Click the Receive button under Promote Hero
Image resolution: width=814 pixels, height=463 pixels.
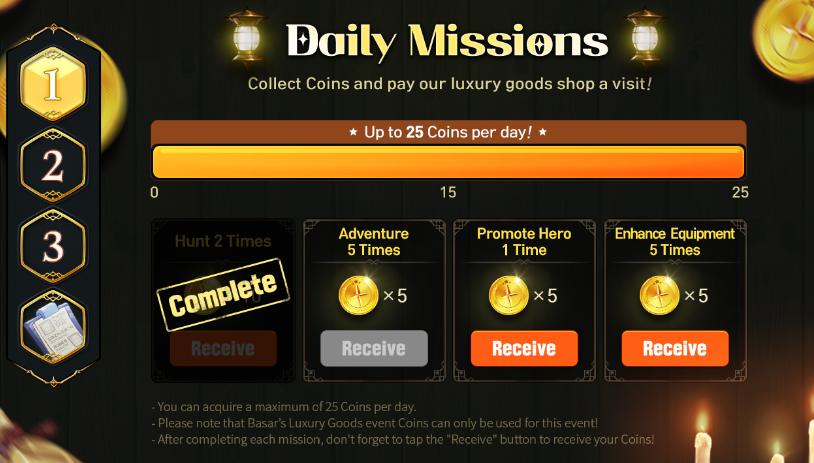(524, 348)
